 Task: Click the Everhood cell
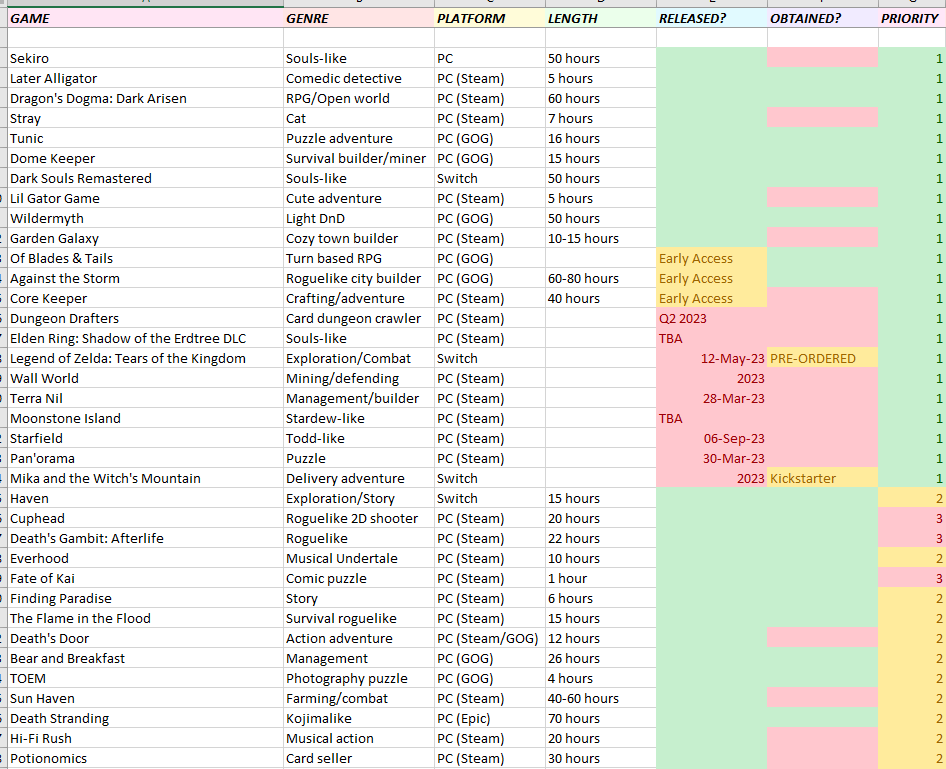(145, 558)
